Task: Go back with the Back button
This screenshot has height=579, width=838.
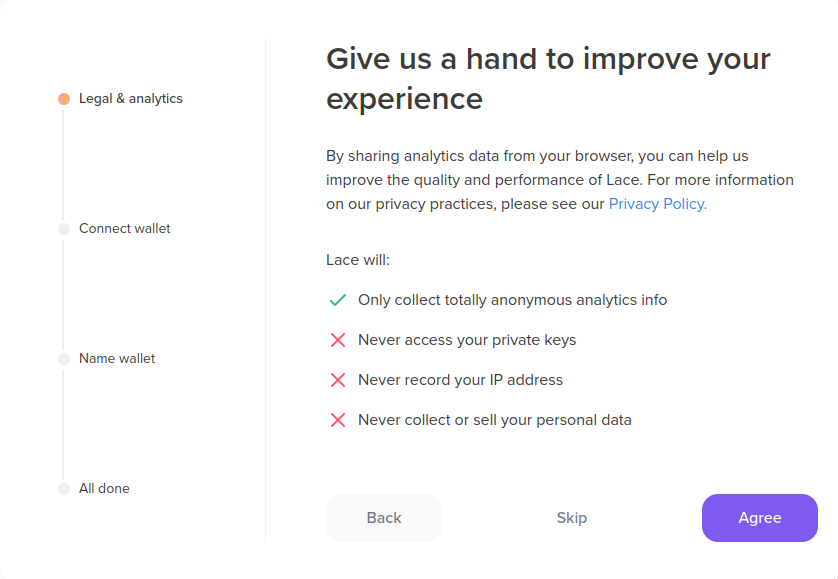Action: (384, 518)
